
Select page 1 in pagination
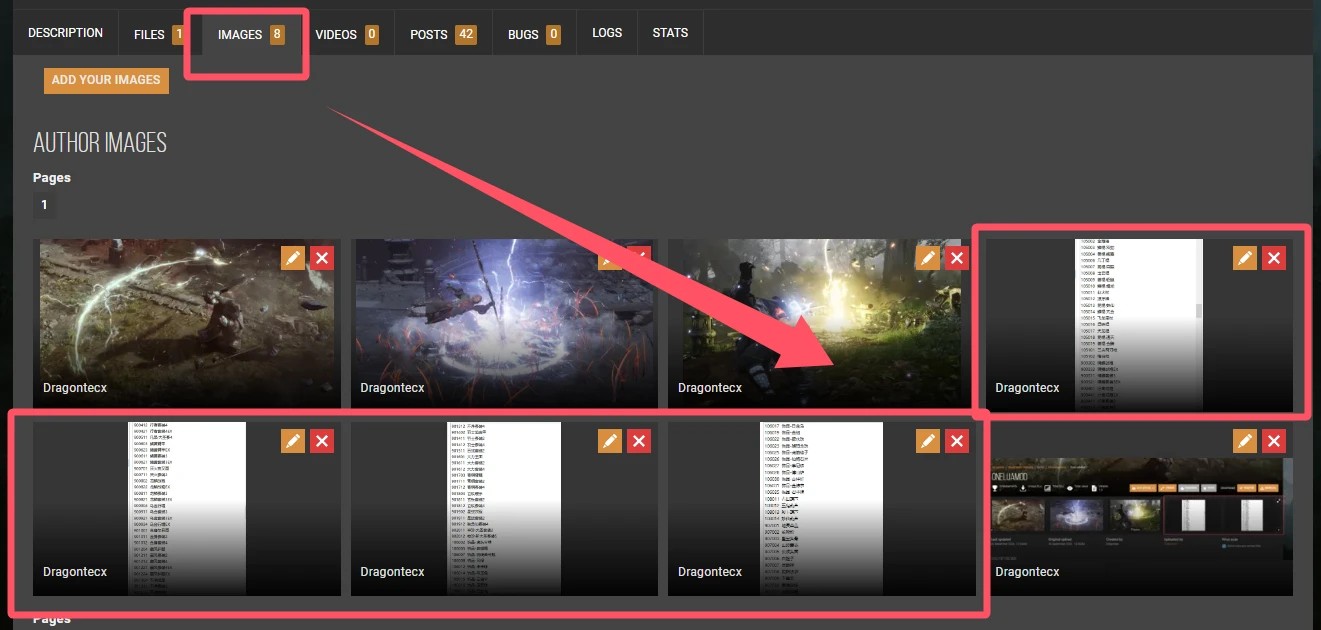click(44, 205)
